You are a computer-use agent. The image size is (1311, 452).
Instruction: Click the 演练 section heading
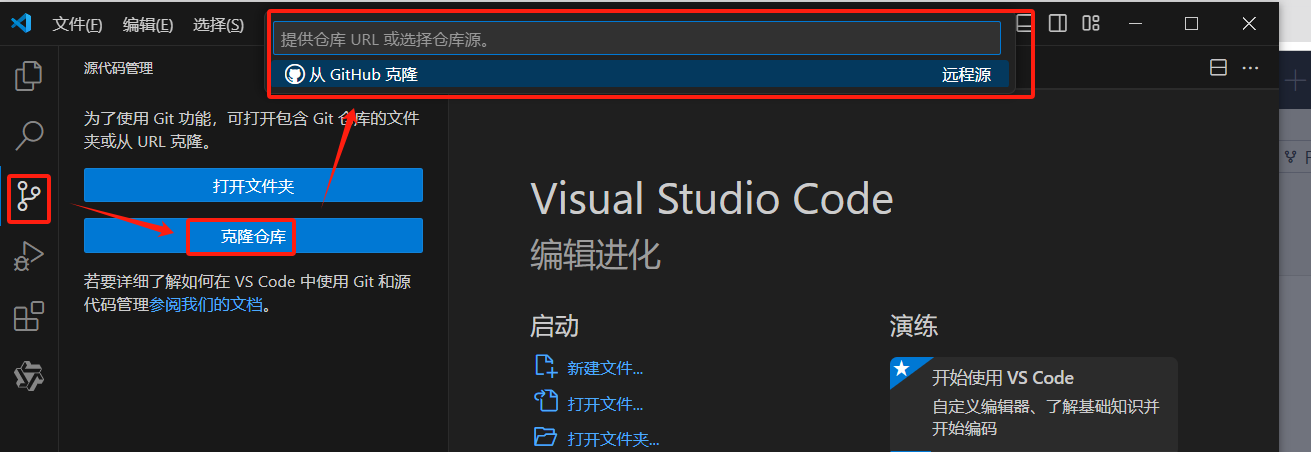tap(914, 326)
